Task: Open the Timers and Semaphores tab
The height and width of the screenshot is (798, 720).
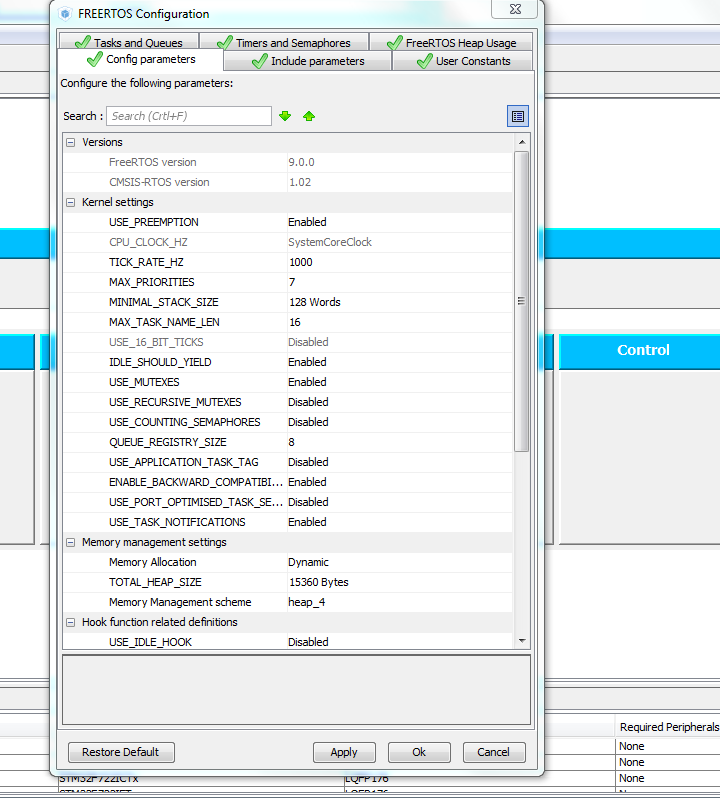Action: [x=284, y=42]
